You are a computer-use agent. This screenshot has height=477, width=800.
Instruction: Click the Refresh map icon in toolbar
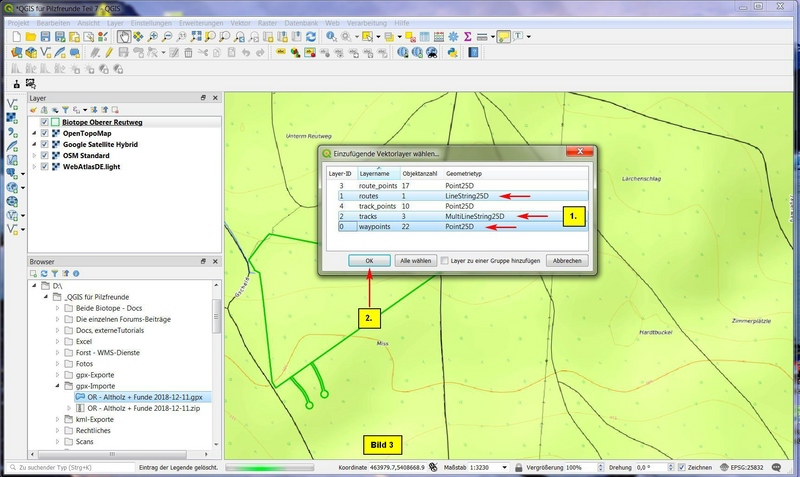pos(312,36)
